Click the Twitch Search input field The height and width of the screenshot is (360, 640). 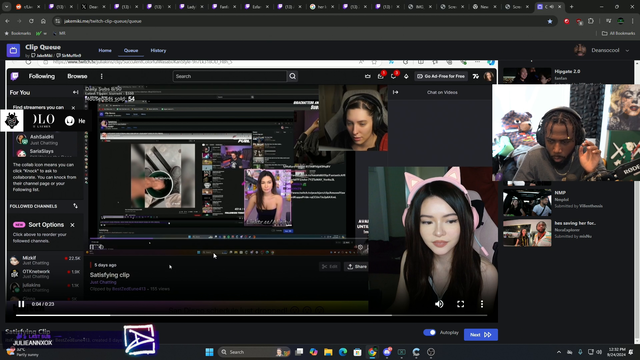pyautogui.click(x=230, y=76)
